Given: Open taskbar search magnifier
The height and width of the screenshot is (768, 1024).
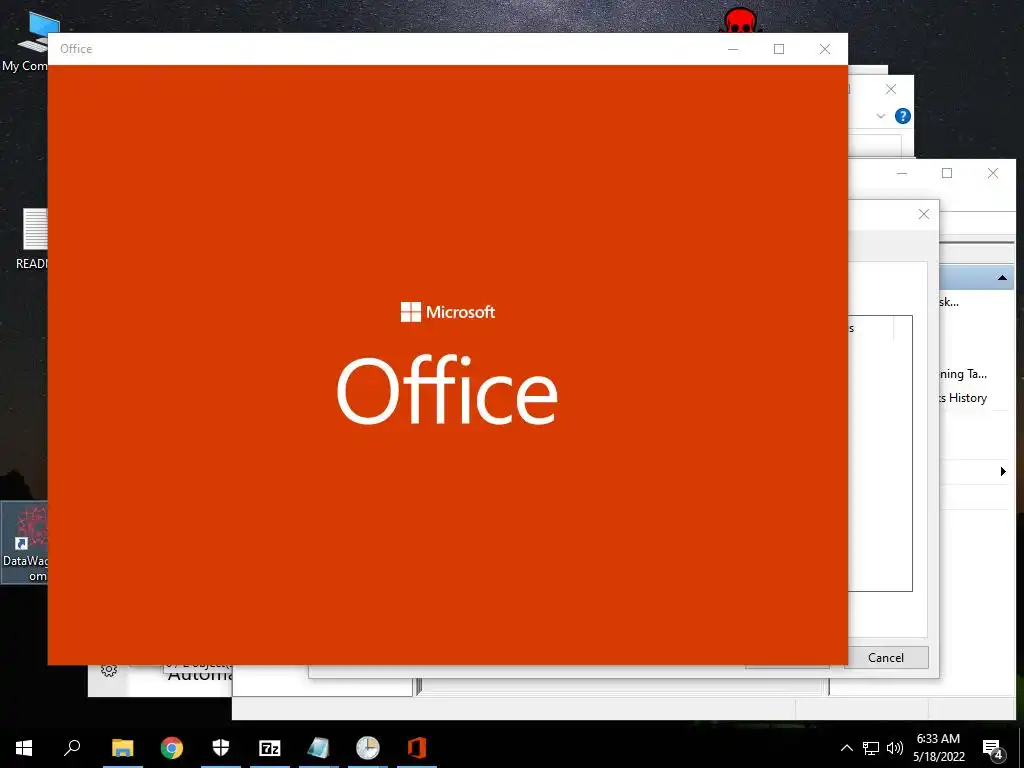Looking at the screenshot, I should 72,748.
